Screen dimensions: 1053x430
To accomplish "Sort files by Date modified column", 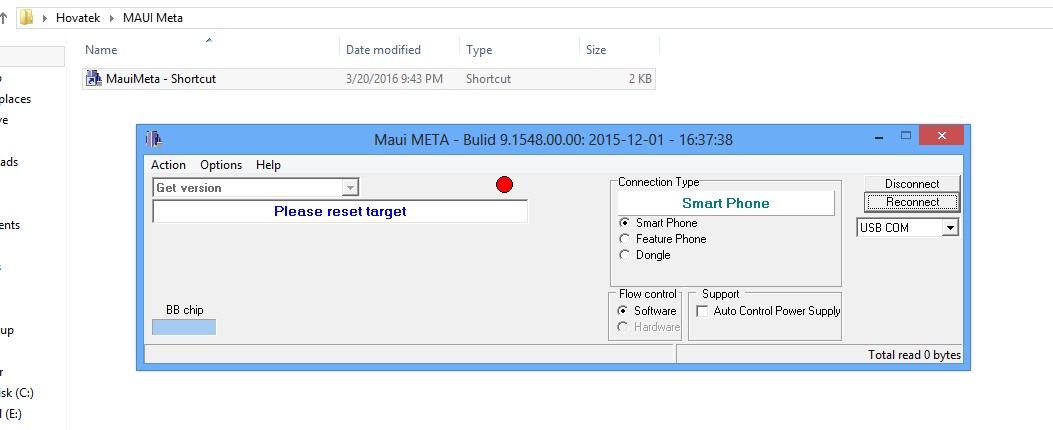I will point(383,50).
